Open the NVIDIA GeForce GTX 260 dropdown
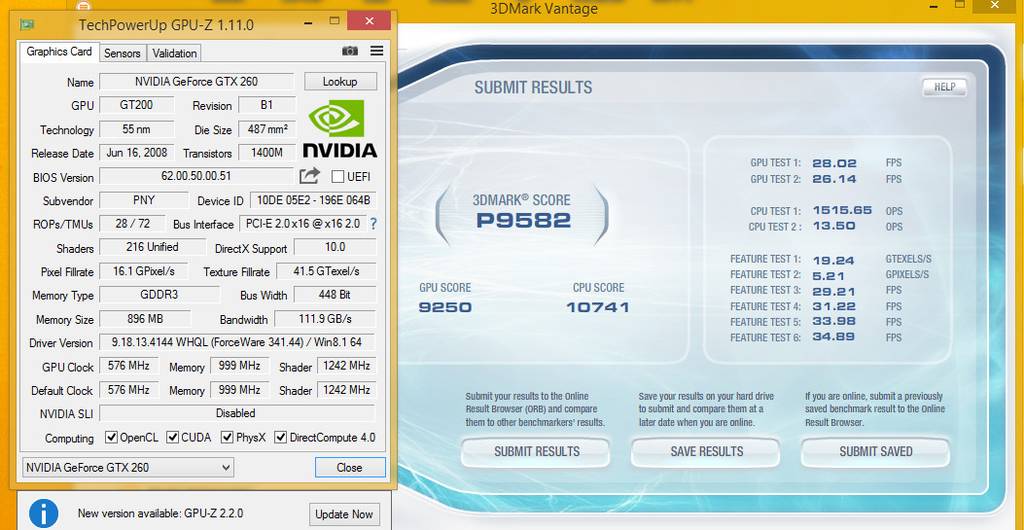This screenshot has width=1024, height=530. [x=127, y=467]
